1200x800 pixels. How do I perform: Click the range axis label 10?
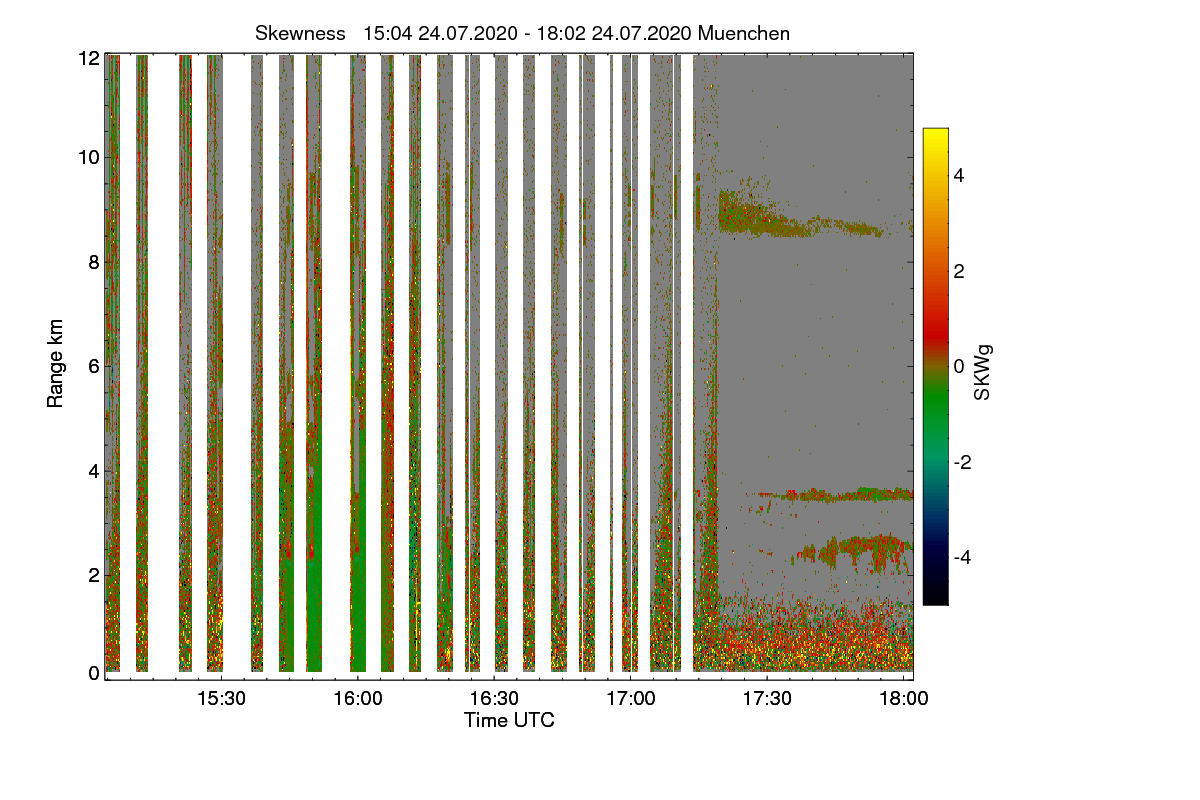[x=90, y=158]
